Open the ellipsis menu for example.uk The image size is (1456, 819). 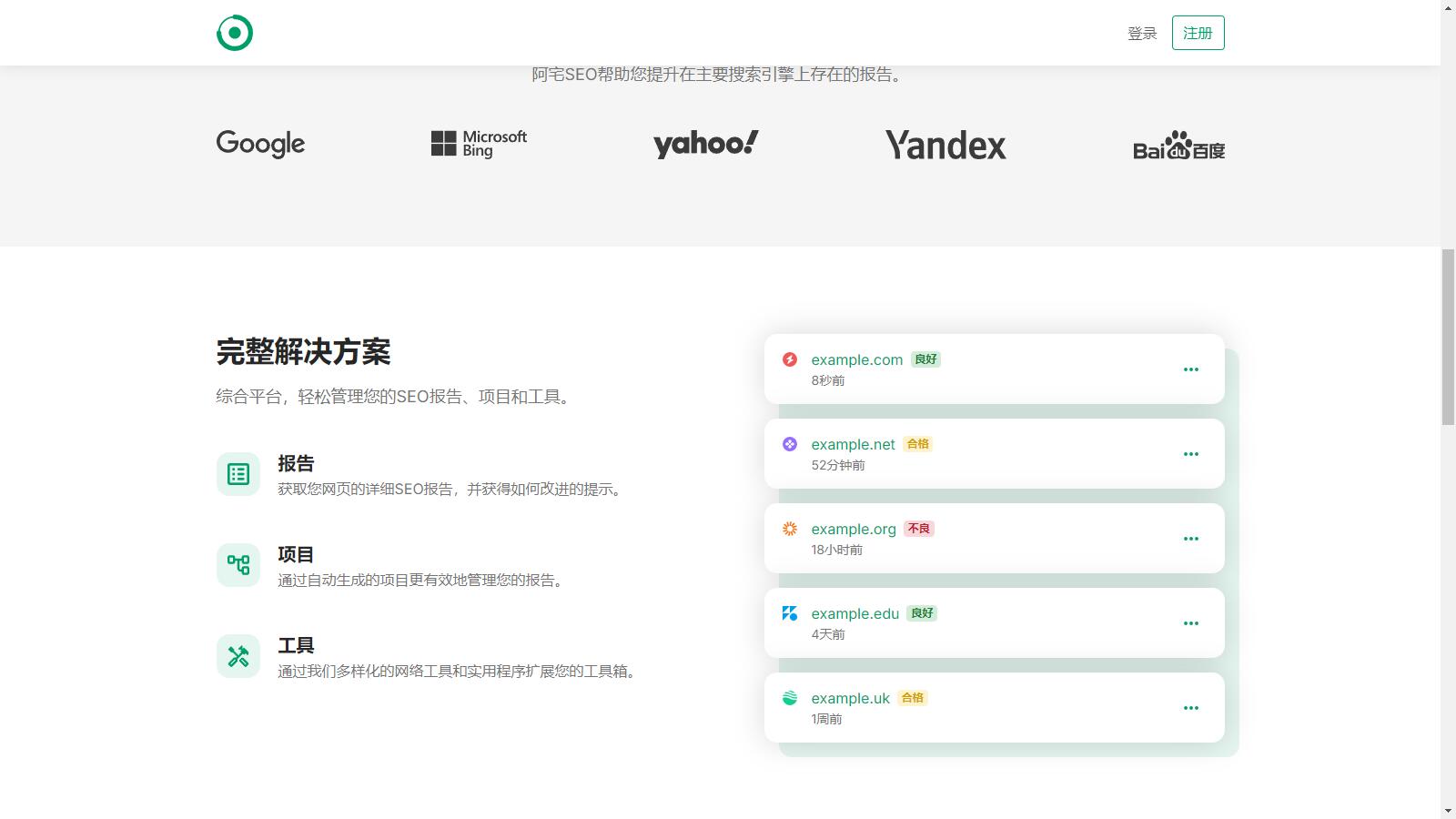(1190, 708)
